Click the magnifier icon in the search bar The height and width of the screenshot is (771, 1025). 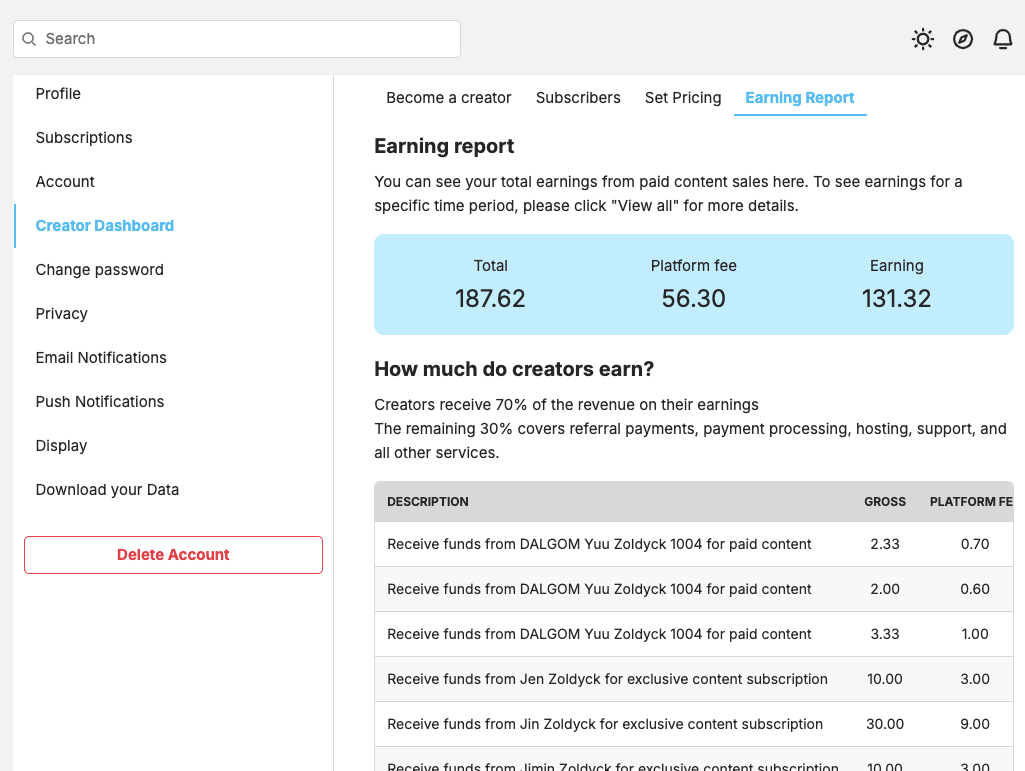(x=29, y=39)
